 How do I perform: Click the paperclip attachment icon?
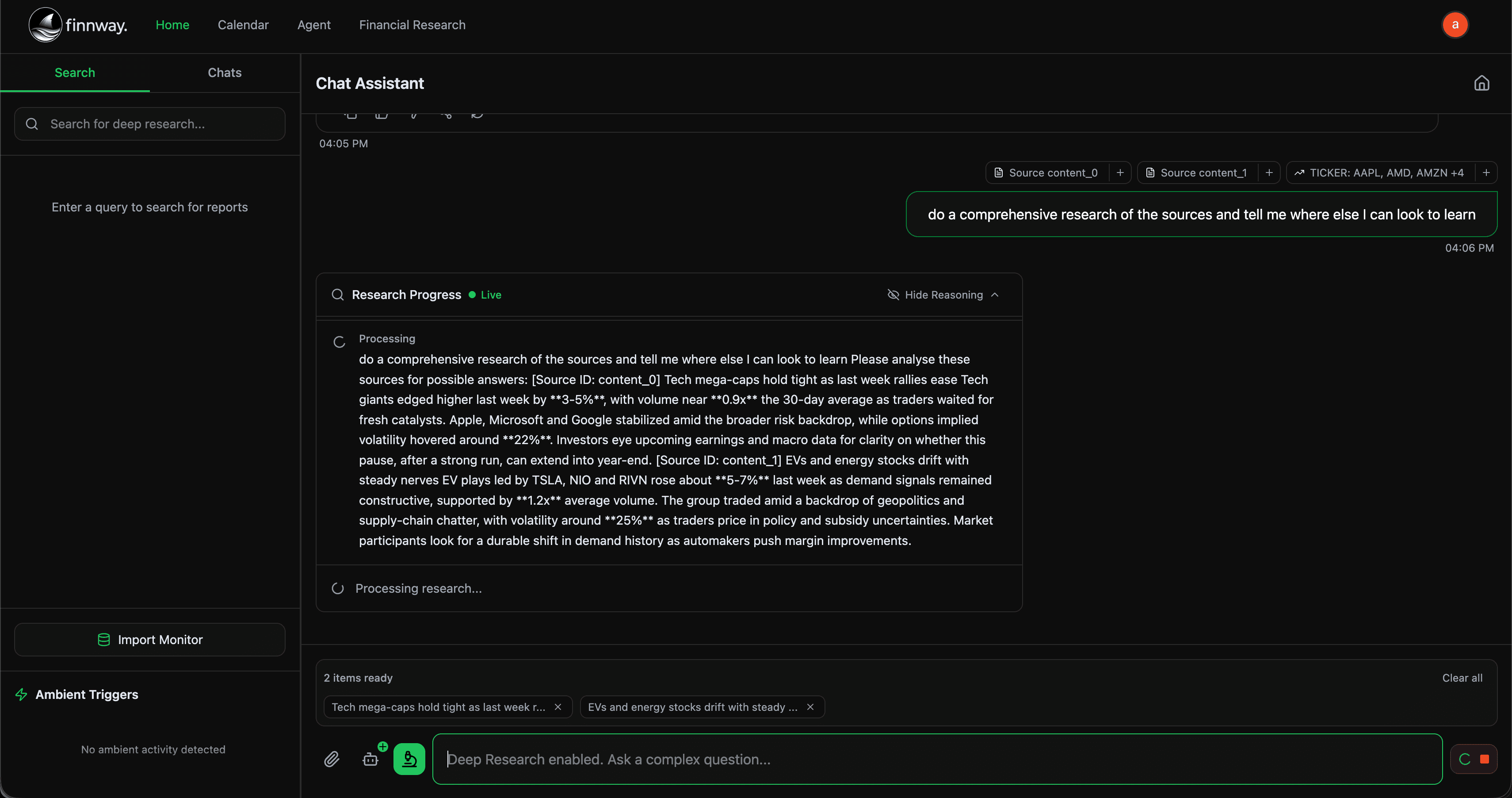coord(332,759)
